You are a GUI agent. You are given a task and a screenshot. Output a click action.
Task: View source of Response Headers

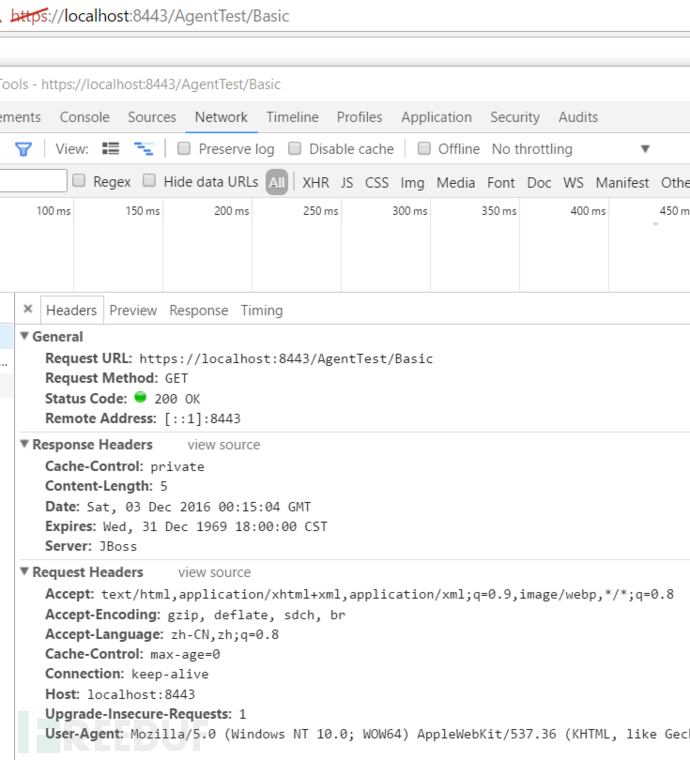click(224, 444)
